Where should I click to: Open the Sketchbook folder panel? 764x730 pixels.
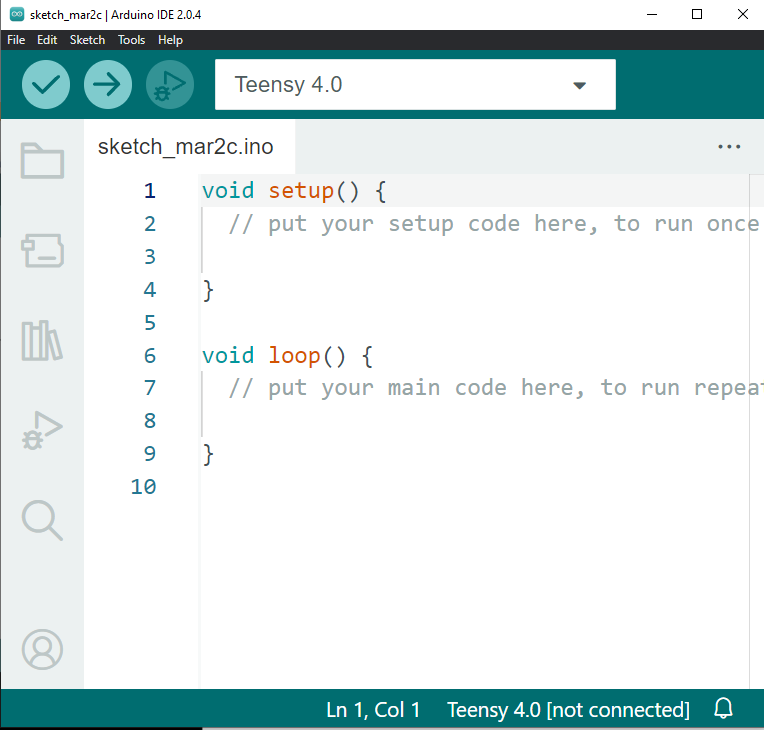click(x=42, y=160)
